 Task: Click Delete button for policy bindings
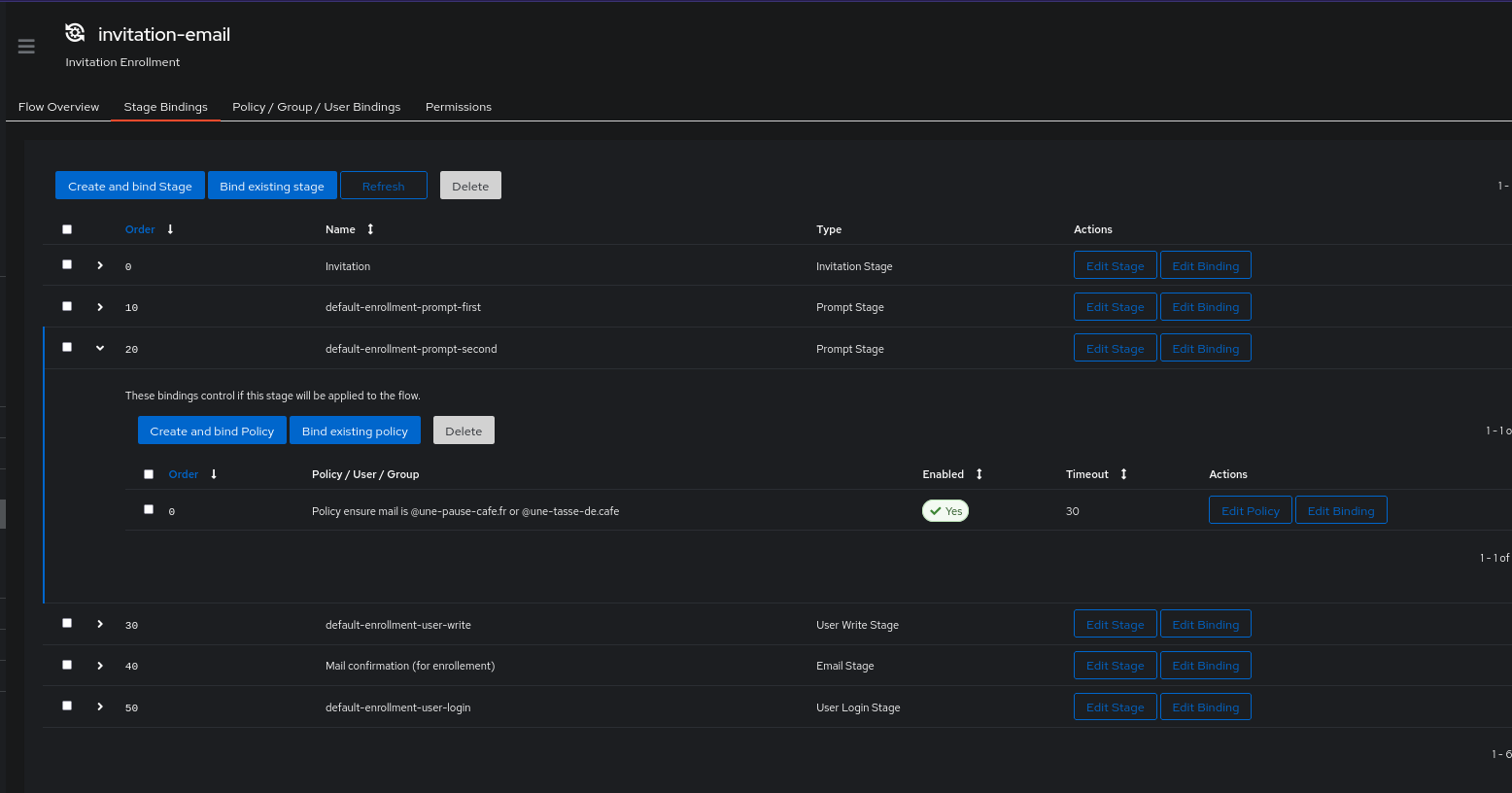tap(464, 431)
